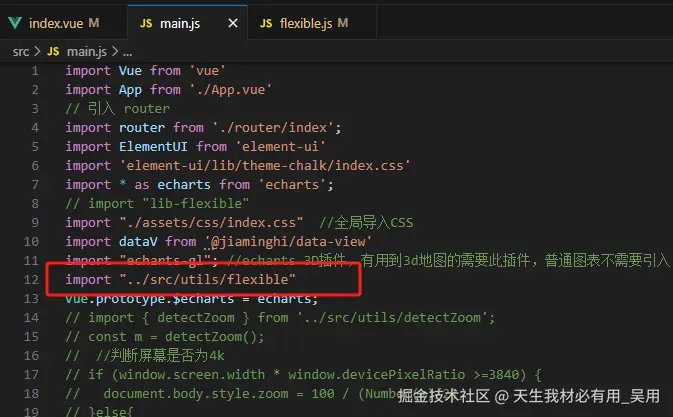The height and width of the screenshot is (417, 673).
Task: Click './router/index' path on line 4
Action: (x=273, y=127)
